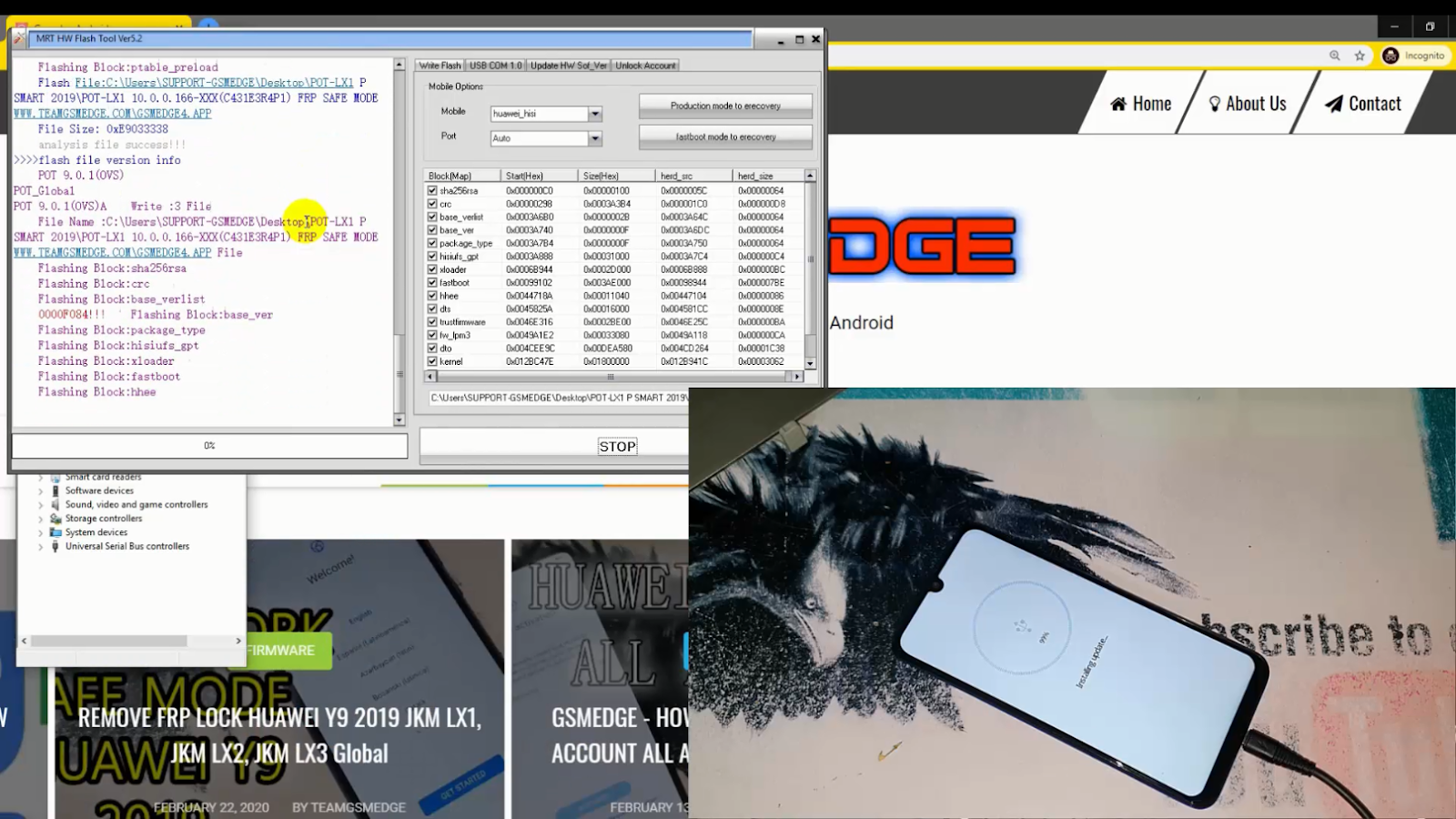Screen dimensions: 1456x819
Task: Uncheck the dts block checkbox
Action: [x=432, y=308]
